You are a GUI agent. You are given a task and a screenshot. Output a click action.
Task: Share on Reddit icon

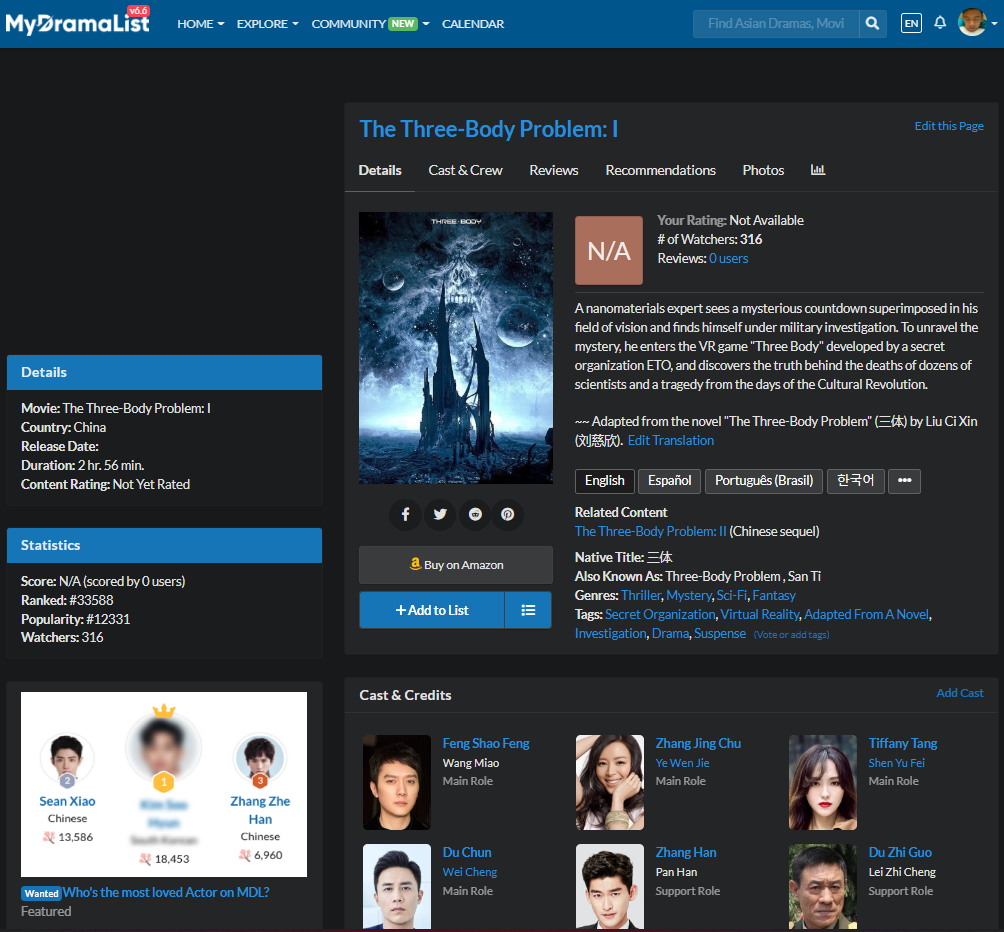coord(474,514)
